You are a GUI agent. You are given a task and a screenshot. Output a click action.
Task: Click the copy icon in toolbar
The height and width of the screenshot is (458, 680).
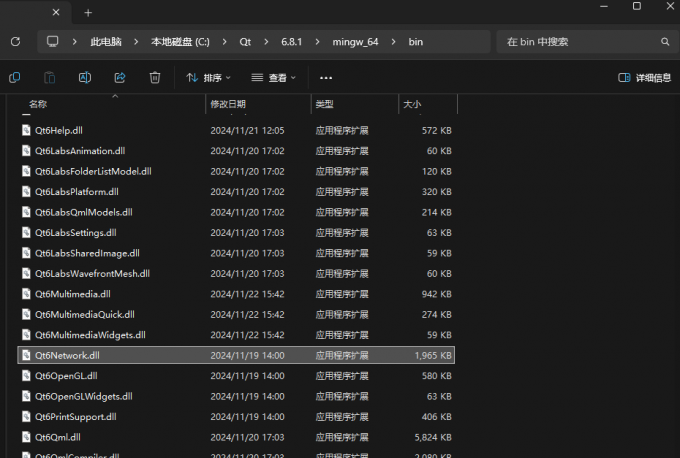[x=15, y=77]
